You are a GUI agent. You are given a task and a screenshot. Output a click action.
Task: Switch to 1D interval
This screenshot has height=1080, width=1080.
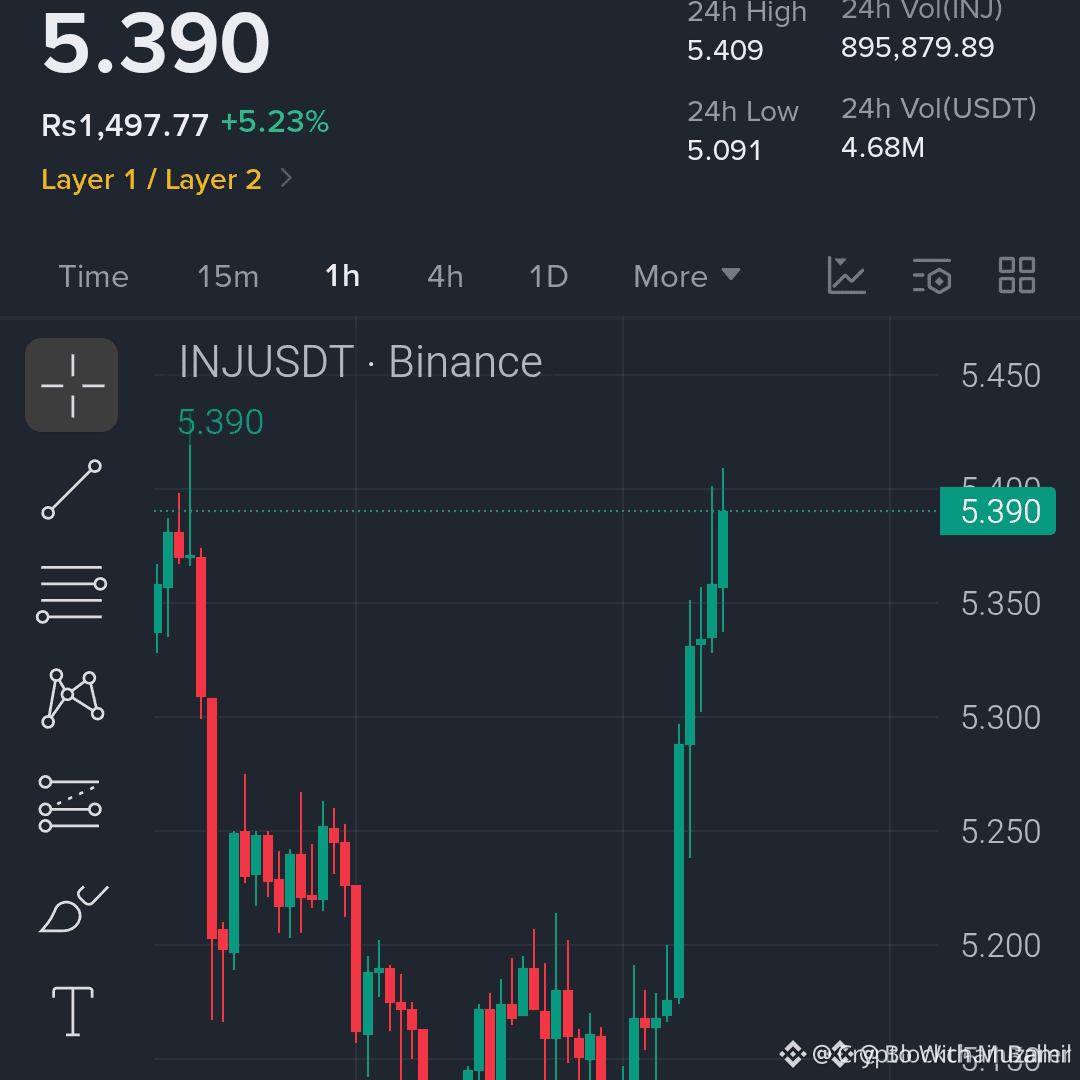point(548,277)
